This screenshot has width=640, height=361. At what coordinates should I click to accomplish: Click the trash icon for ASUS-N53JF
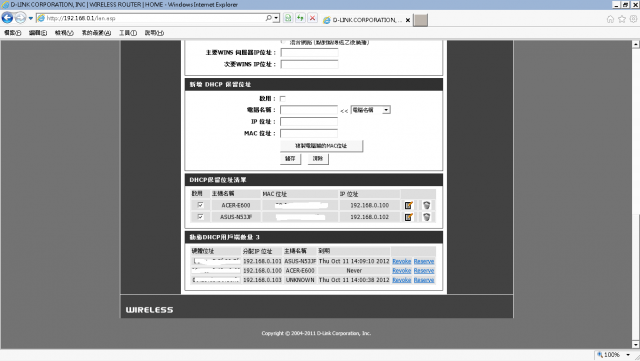pyautogui.click(x=427, y=217)
